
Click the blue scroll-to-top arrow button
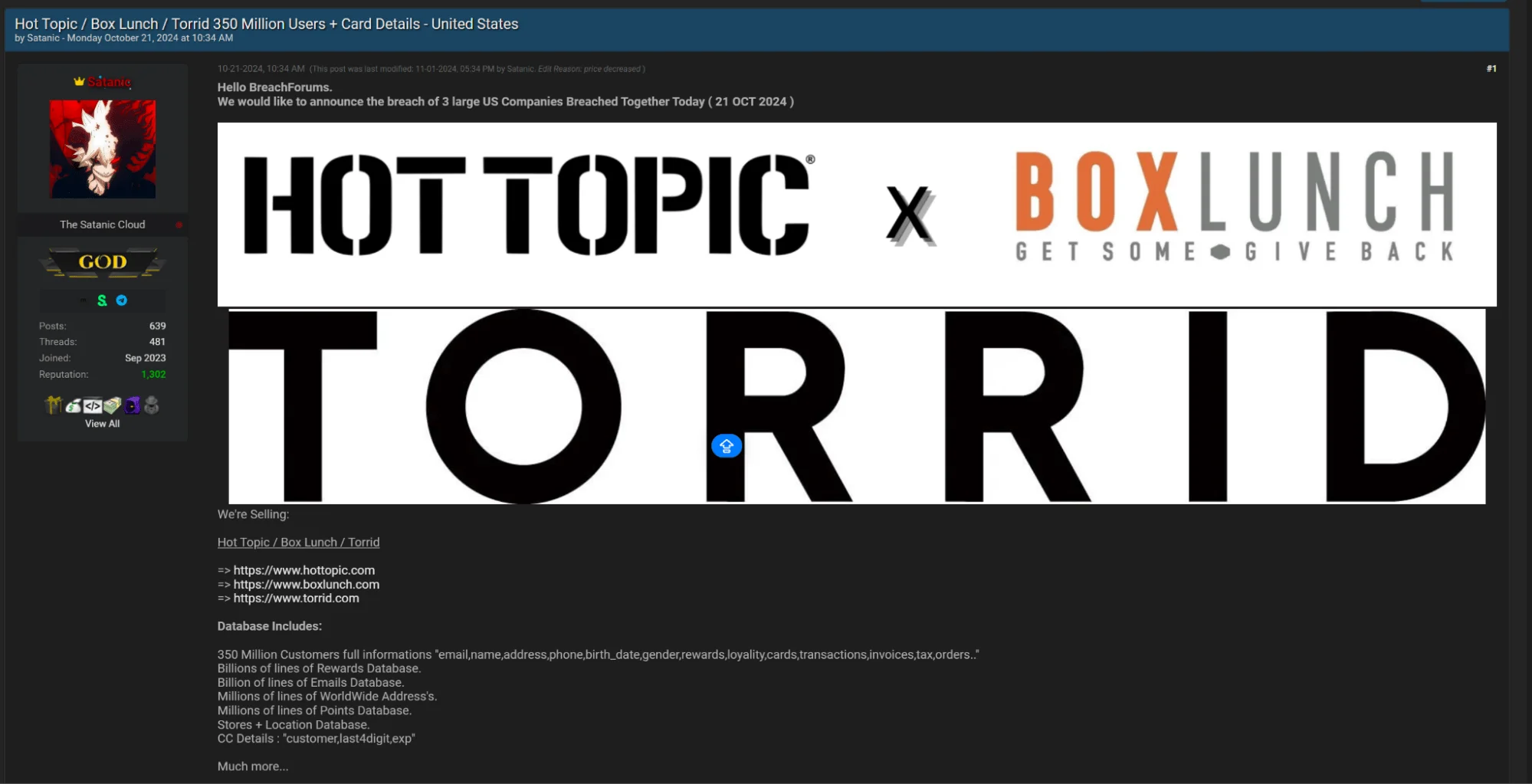727,446
